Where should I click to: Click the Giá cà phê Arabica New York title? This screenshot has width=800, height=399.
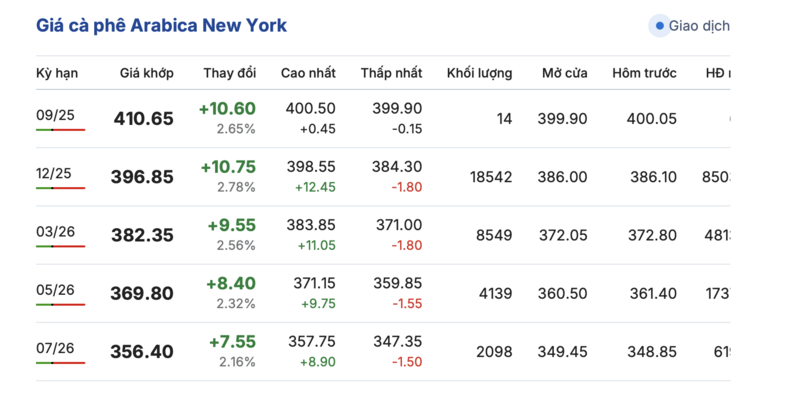(x=161, y=26)
